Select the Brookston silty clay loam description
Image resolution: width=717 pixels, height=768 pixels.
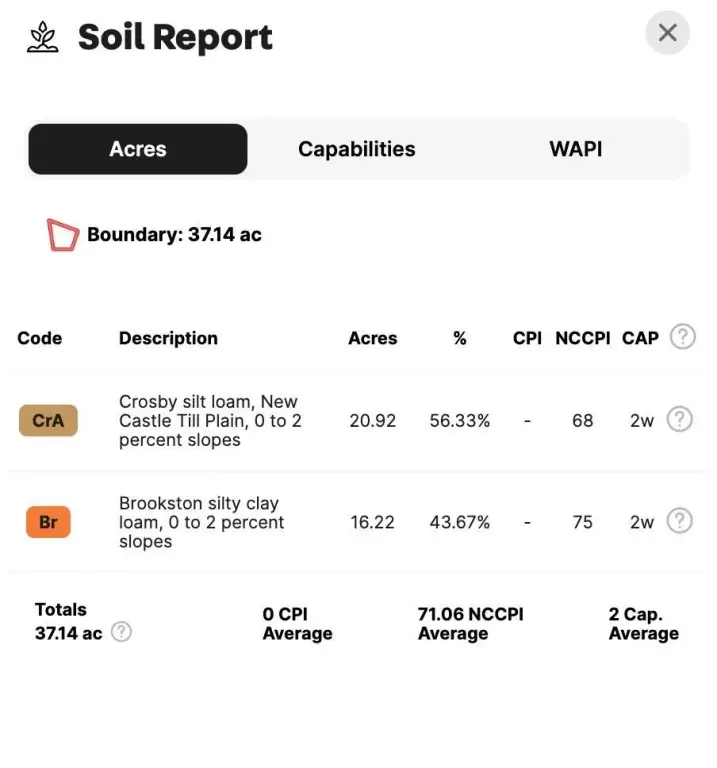pos(201,522)
